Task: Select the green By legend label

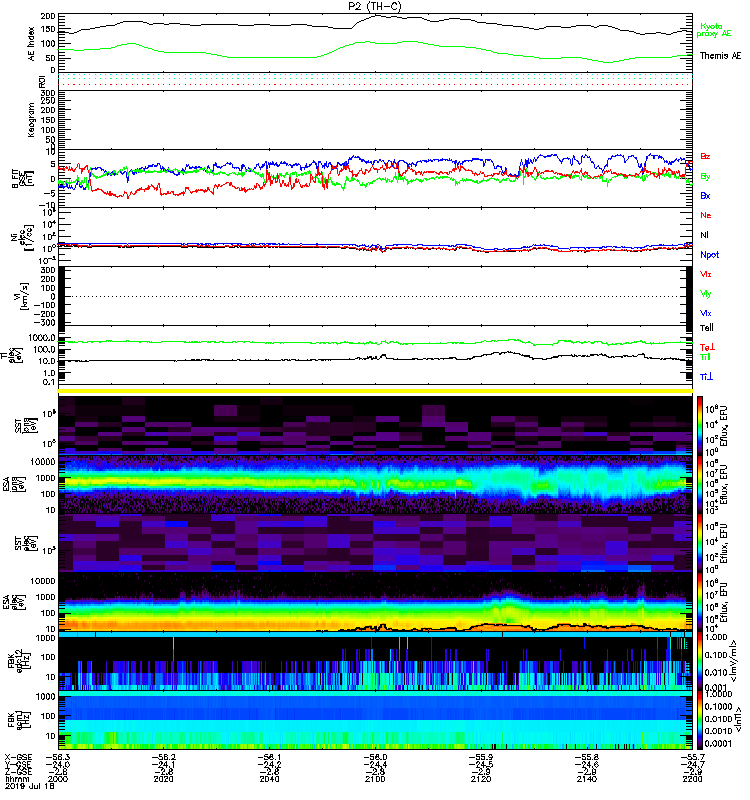Action: click(705, 177)
